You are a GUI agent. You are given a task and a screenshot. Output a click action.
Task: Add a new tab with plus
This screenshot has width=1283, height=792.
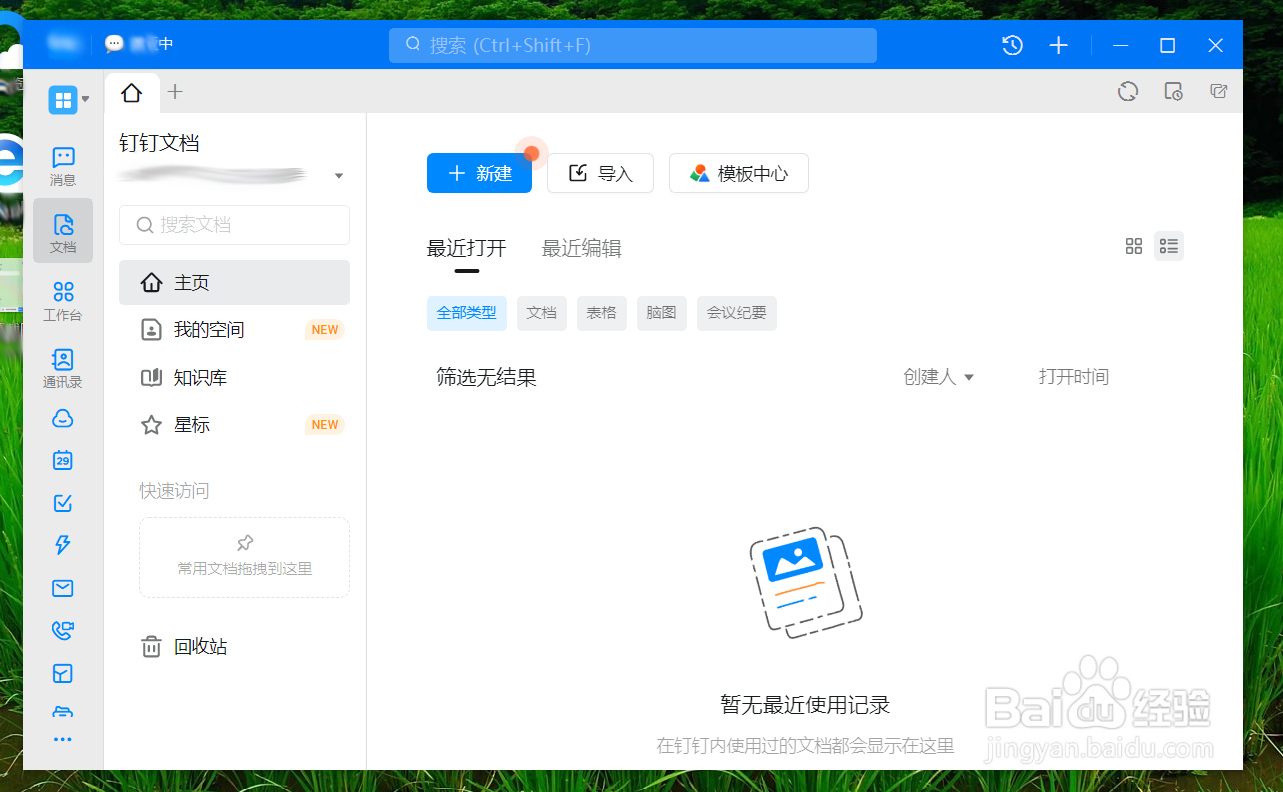coord(175,92)
